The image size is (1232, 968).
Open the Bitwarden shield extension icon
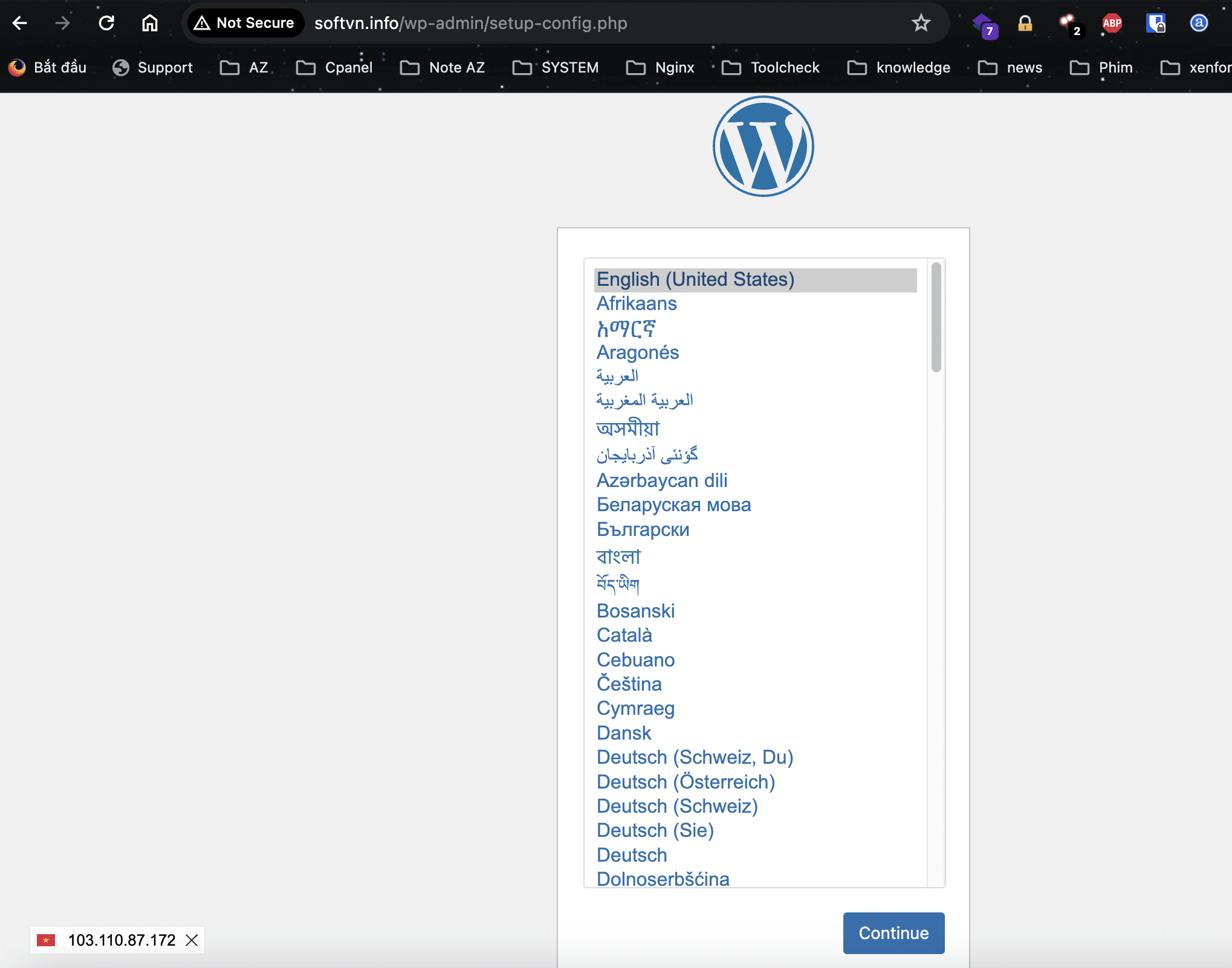coord(1155,23)
